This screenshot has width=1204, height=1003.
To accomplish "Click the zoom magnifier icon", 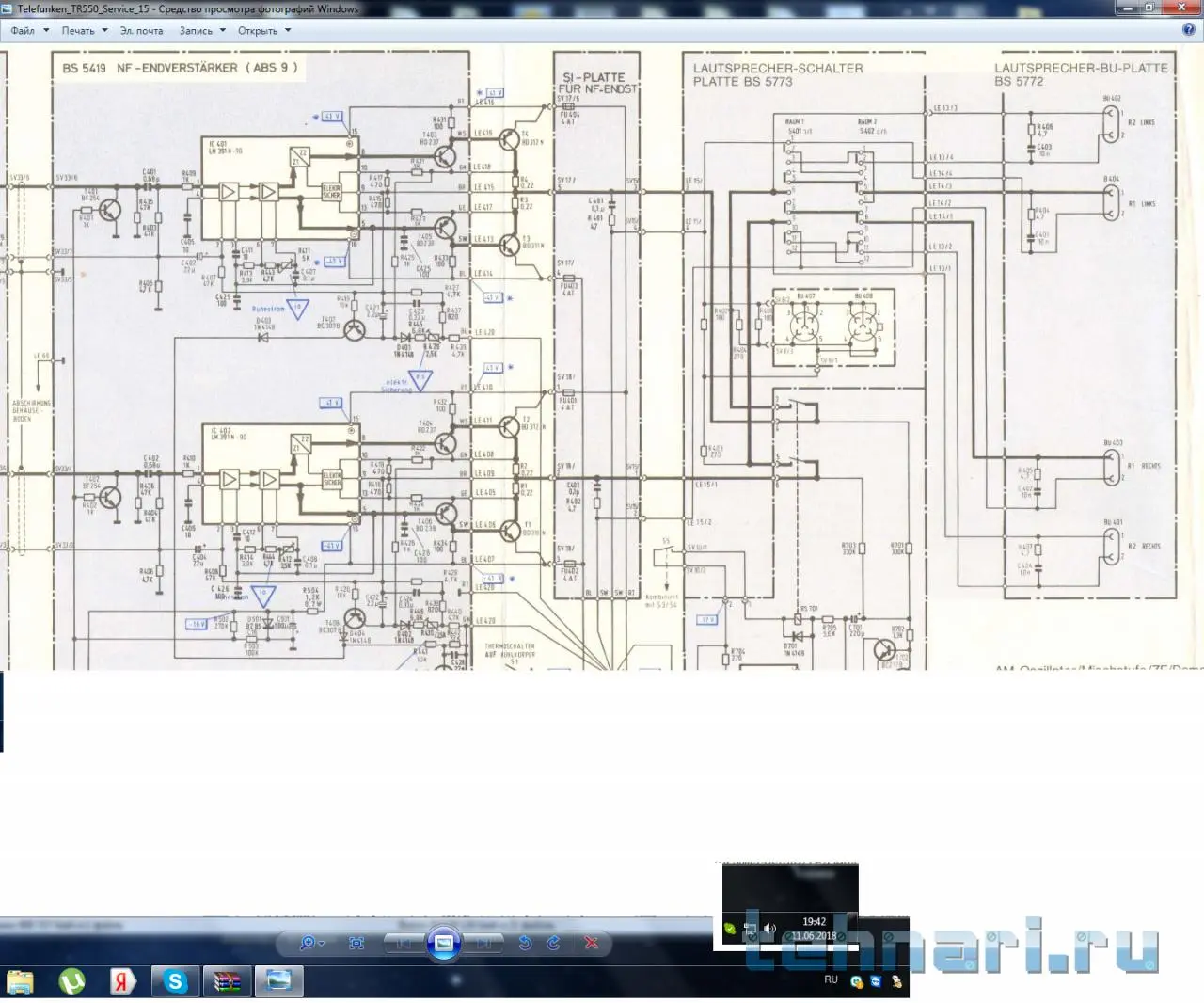I will pos(308,943).
